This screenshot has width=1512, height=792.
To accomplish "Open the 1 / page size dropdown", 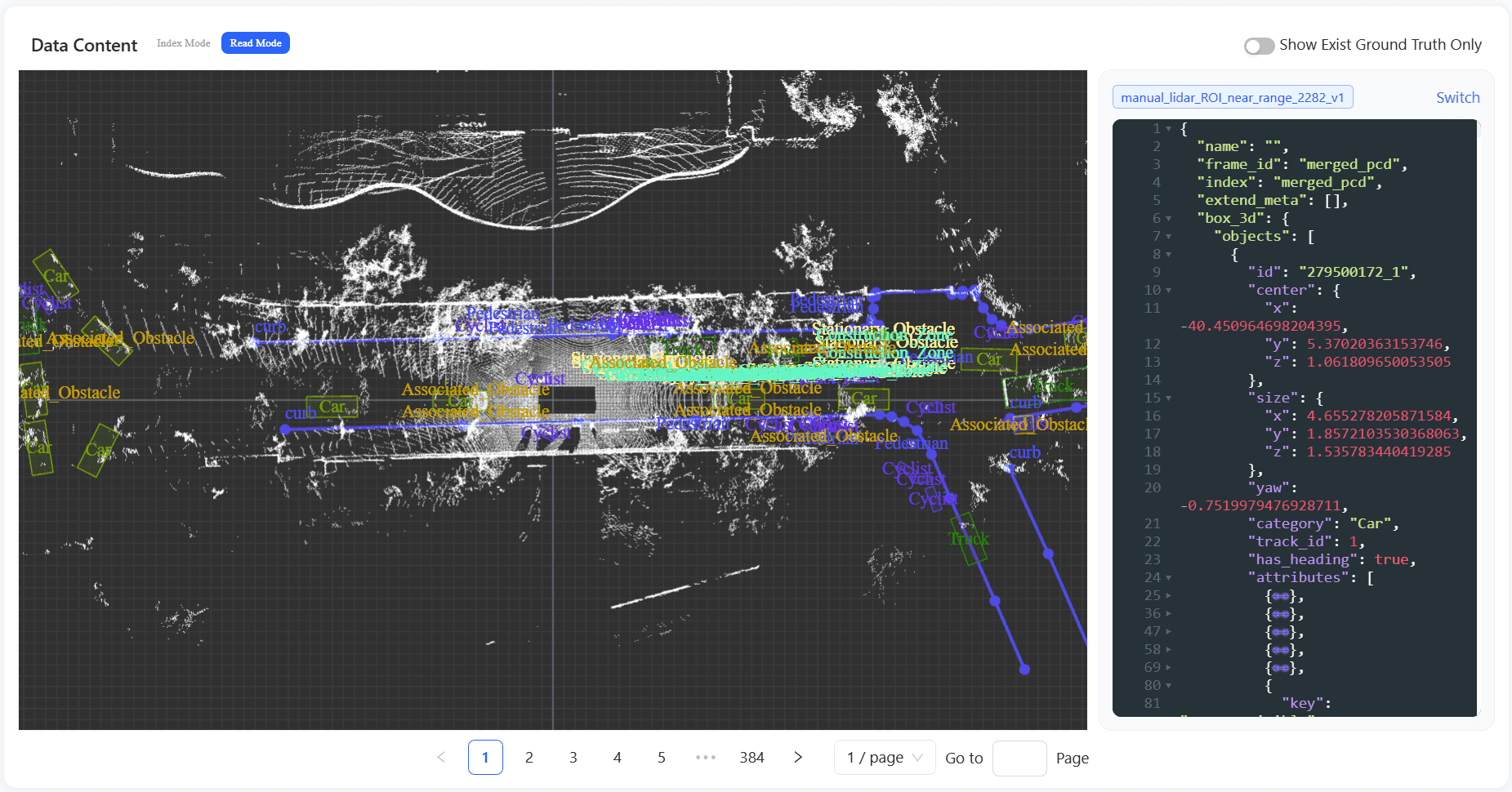I will [885, 758].
